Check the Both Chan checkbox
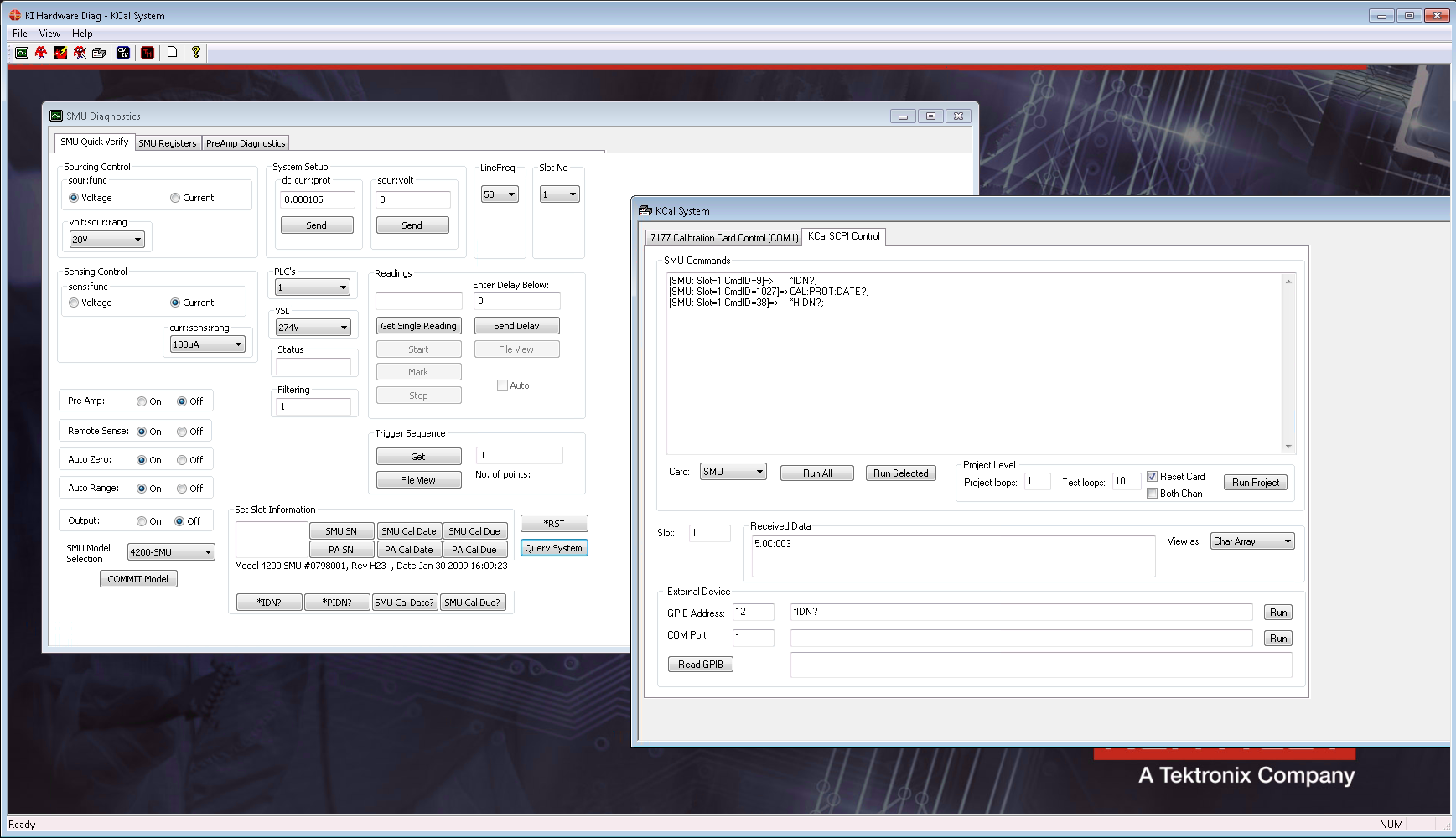The height and width of the screenshot is (838, 1456). click(x=1152, y=494)
